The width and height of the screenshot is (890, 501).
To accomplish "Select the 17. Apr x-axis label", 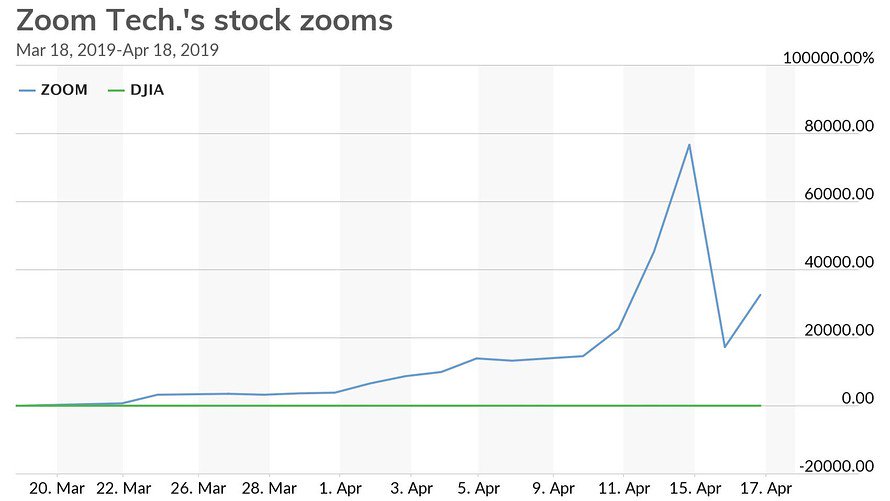I will [765, 487].
